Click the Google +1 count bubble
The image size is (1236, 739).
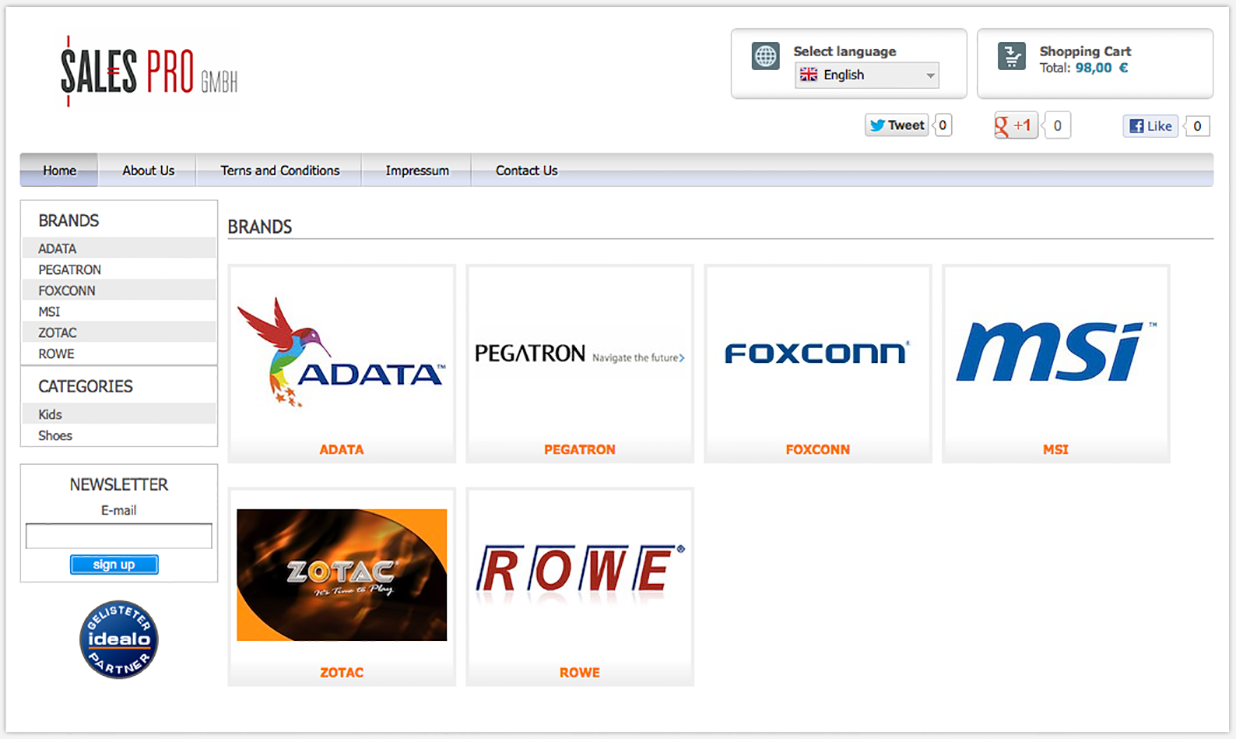click(1057, 125)
